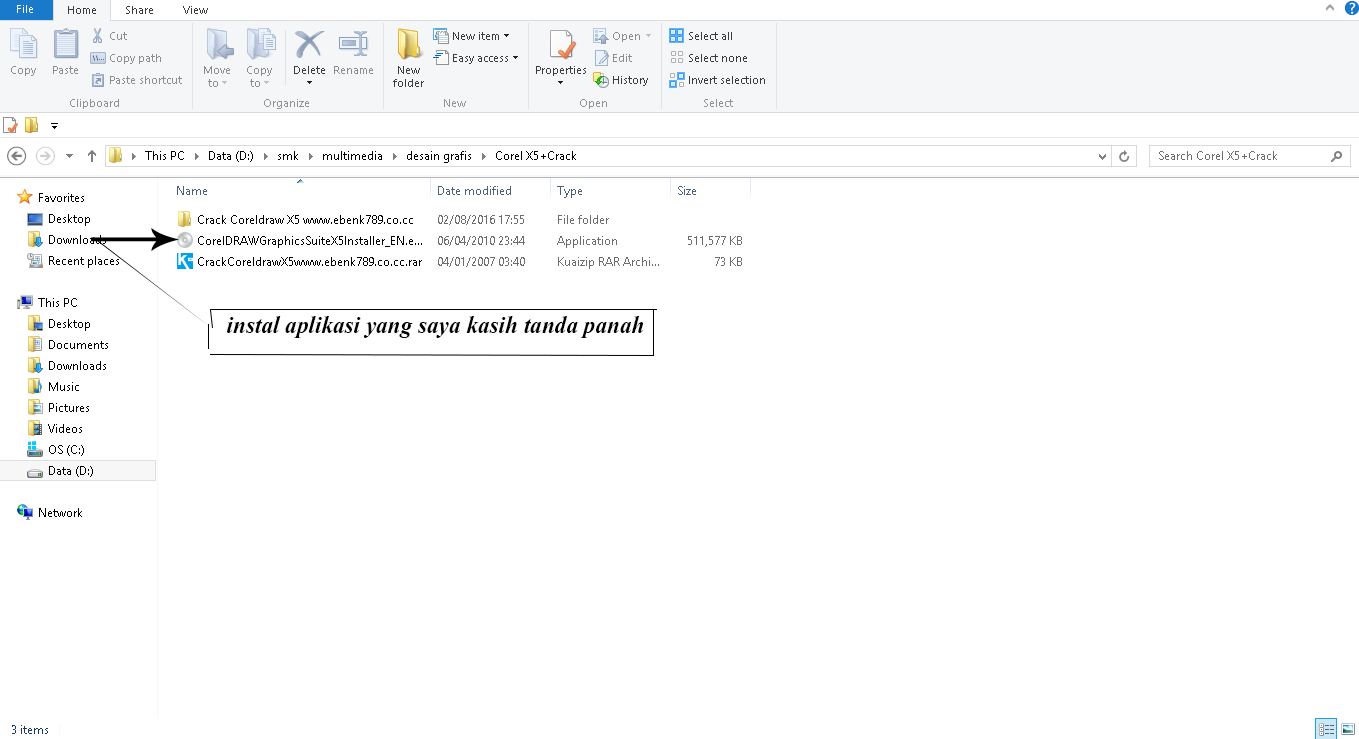The image size is (1359, 739).
Task: Select Network in the navigation pane
Action: coord(50,513)
